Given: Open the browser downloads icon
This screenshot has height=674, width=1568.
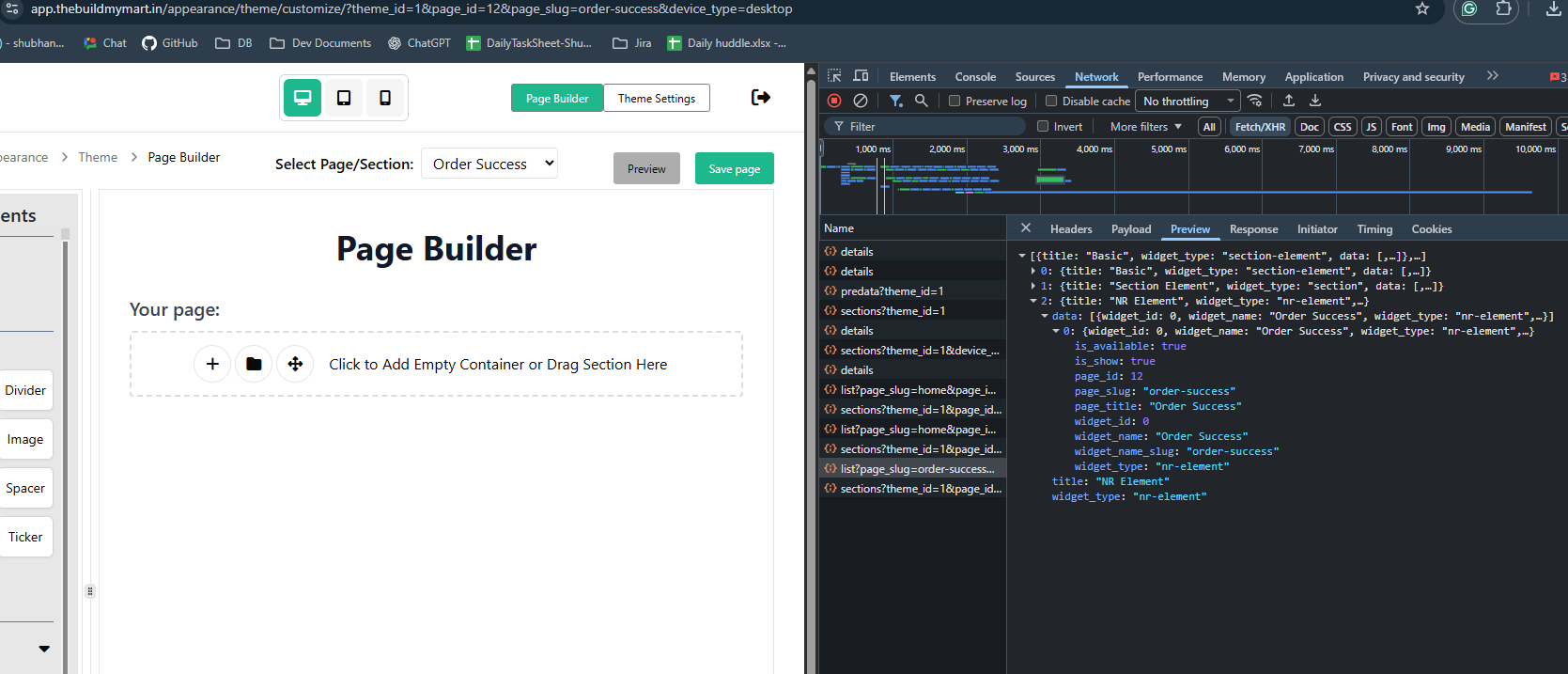Looking at the screenshot, I should [x=1554, y=8].
